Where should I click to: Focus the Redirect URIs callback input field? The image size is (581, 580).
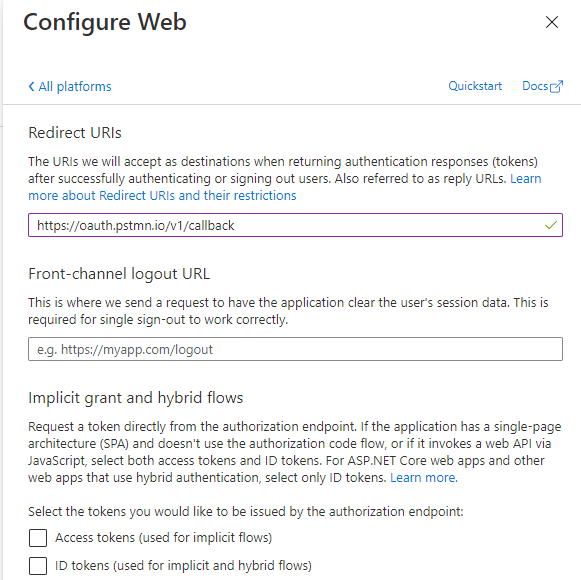[295, 225]
